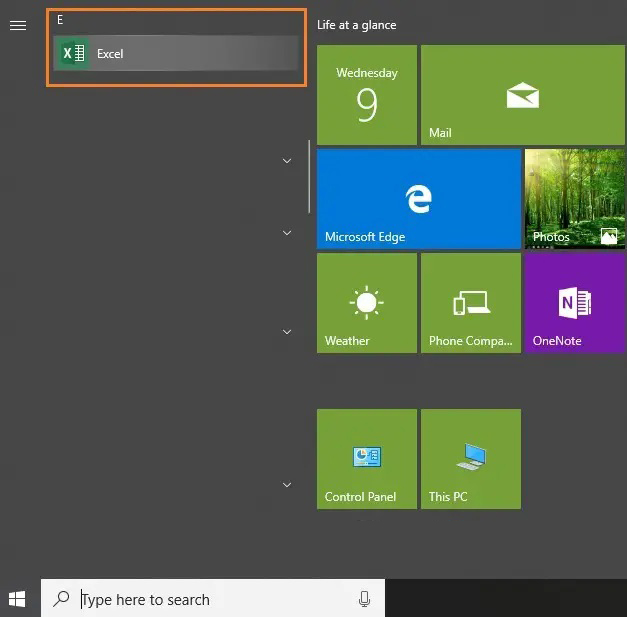Open the Control Panel tile
627x617 pixels.
[367, 459]
